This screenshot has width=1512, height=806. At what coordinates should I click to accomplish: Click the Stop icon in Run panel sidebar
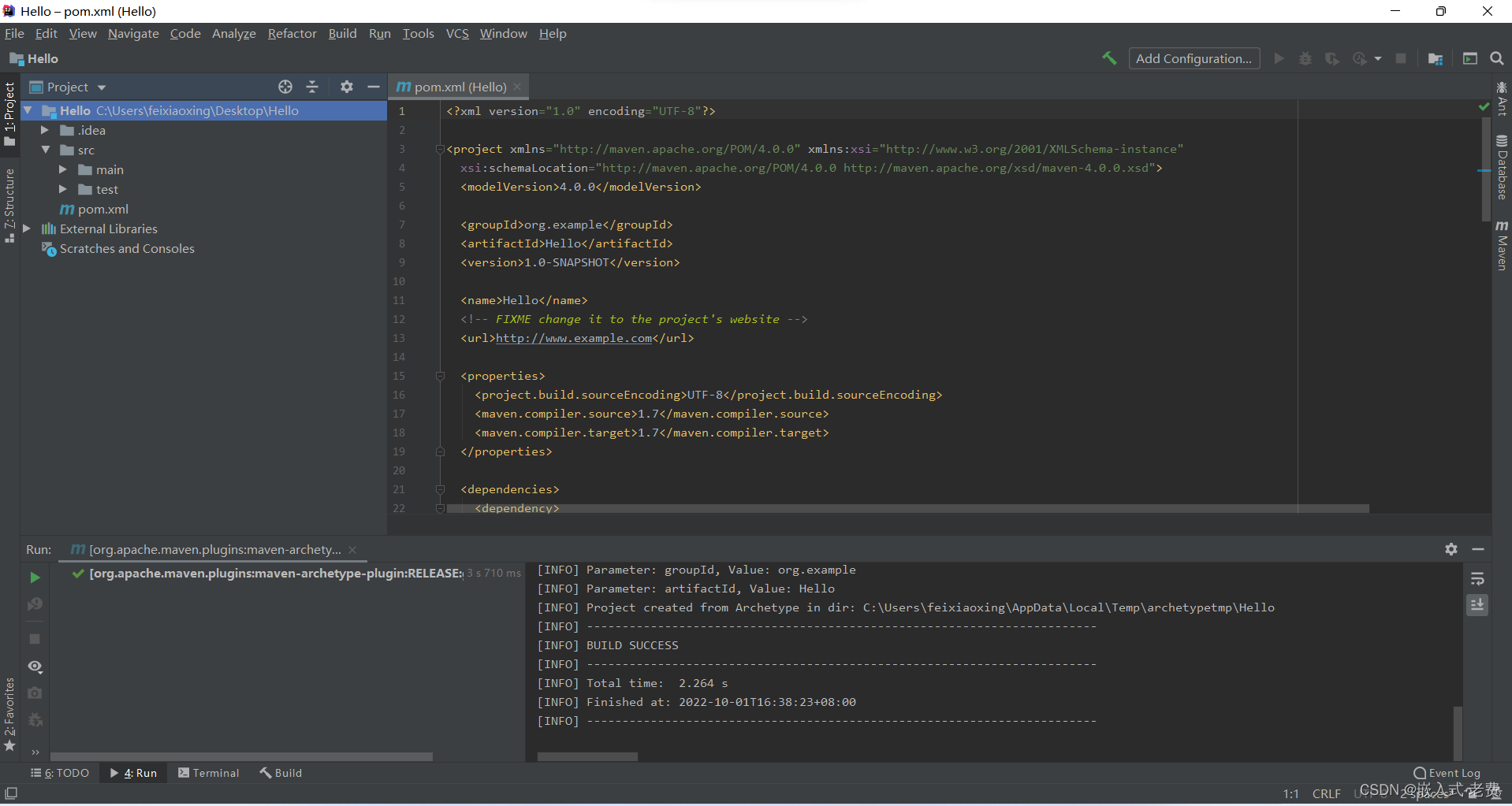[x=35, y=639]
